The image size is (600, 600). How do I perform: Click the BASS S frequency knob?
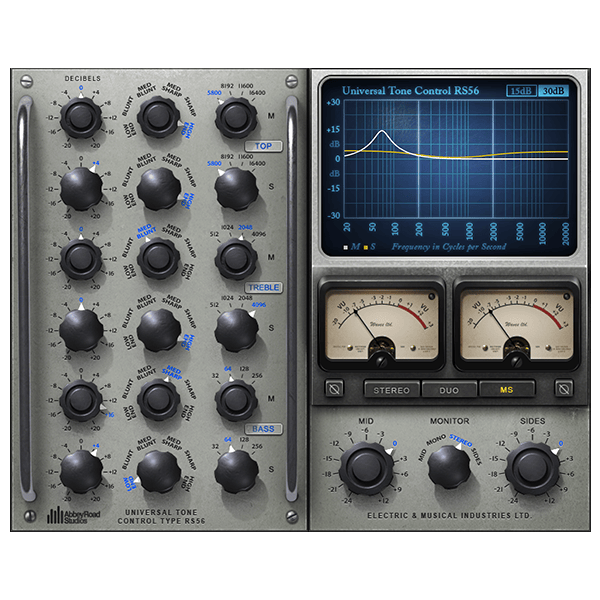click(x=236, y=471)
